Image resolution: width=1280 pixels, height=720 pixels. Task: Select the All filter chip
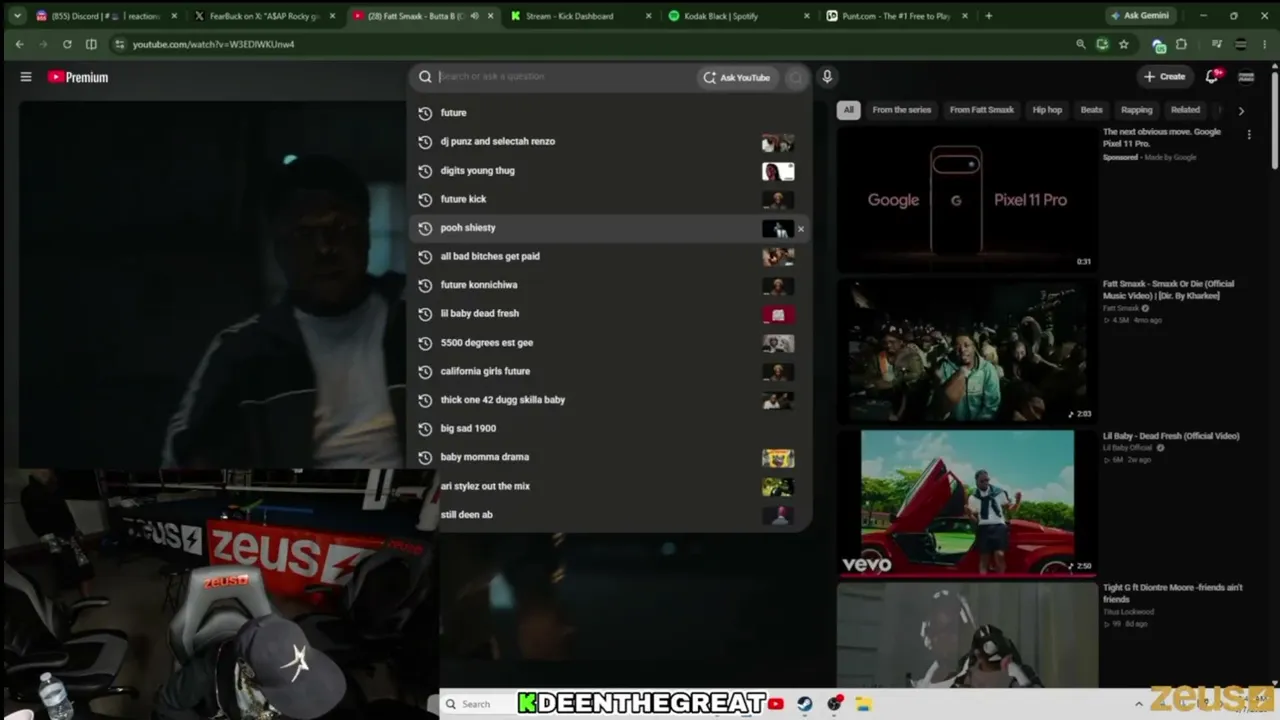(x=848, y=110)
